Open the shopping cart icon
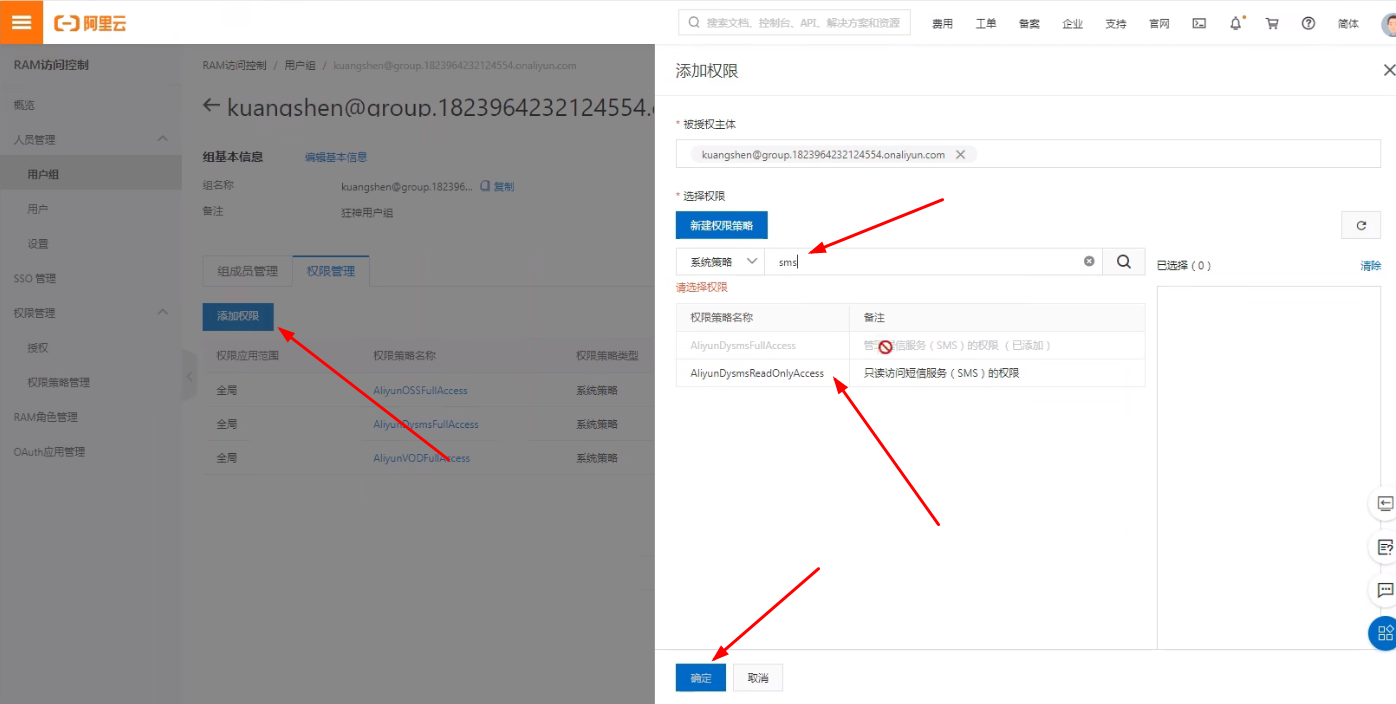Image resolution: width=1396 pixels, height=704 pixels. (x=1272, y=23)
